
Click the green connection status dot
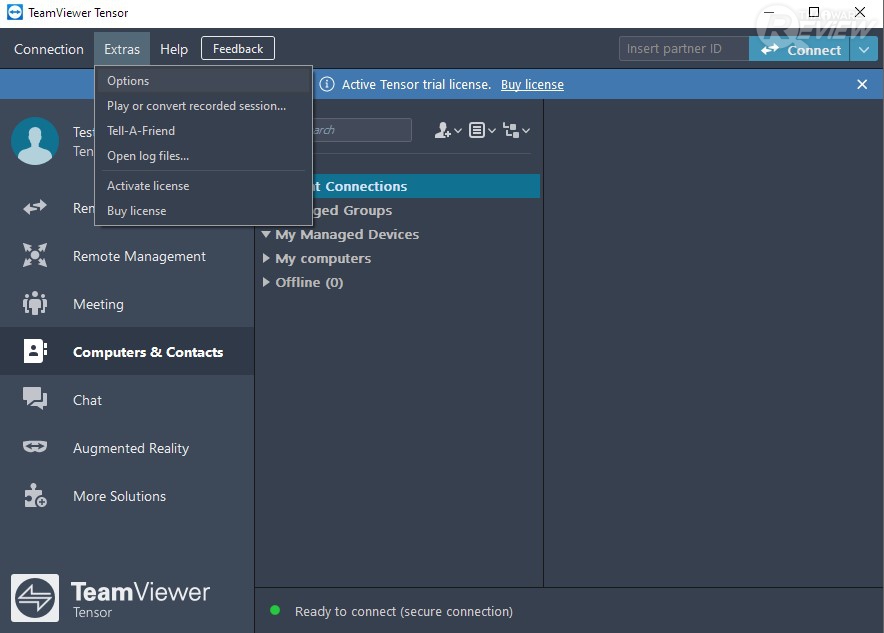tap(275, 610)
